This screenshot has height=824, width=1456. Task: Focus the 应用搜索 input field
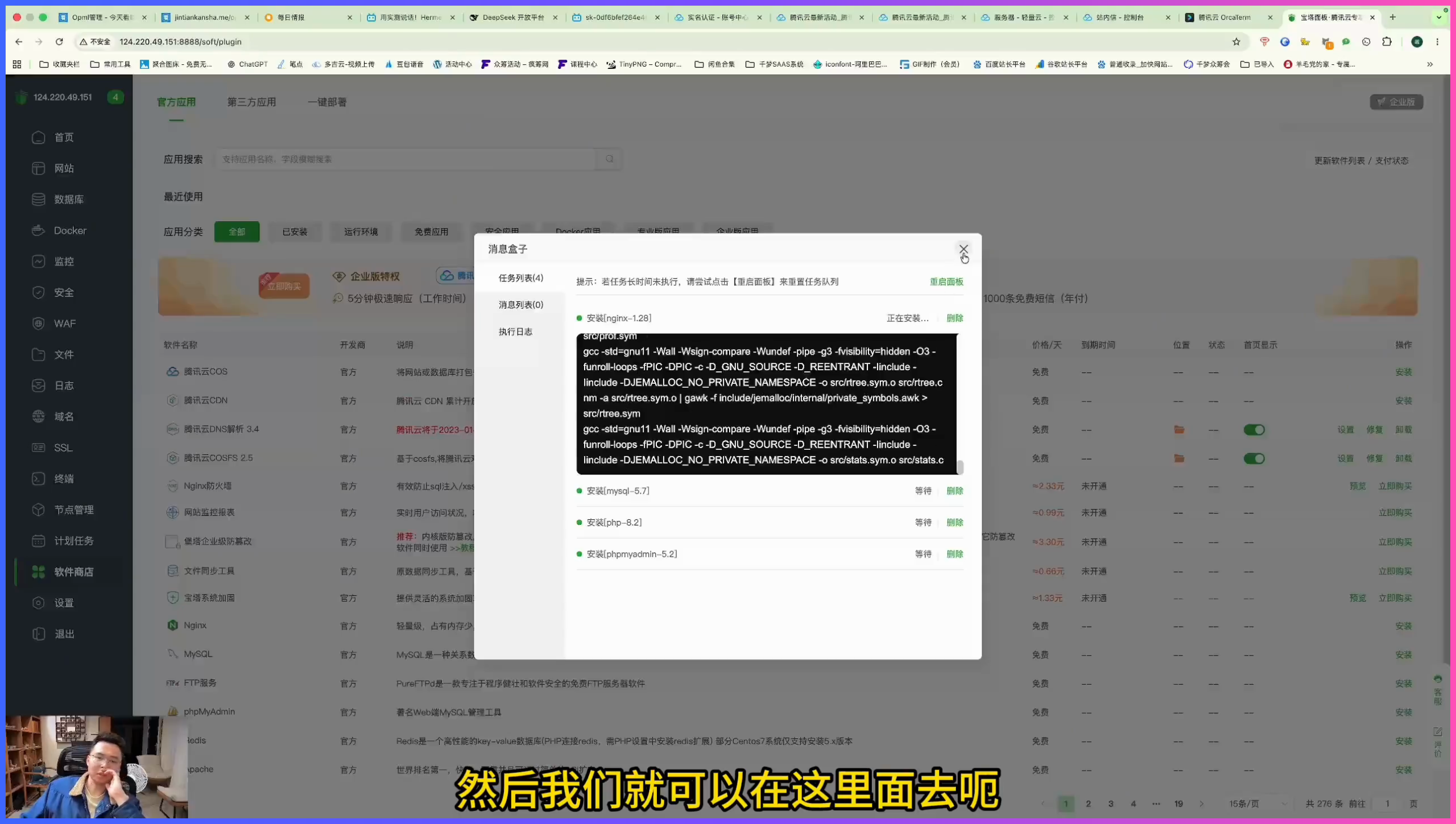(x=407, y=159)
